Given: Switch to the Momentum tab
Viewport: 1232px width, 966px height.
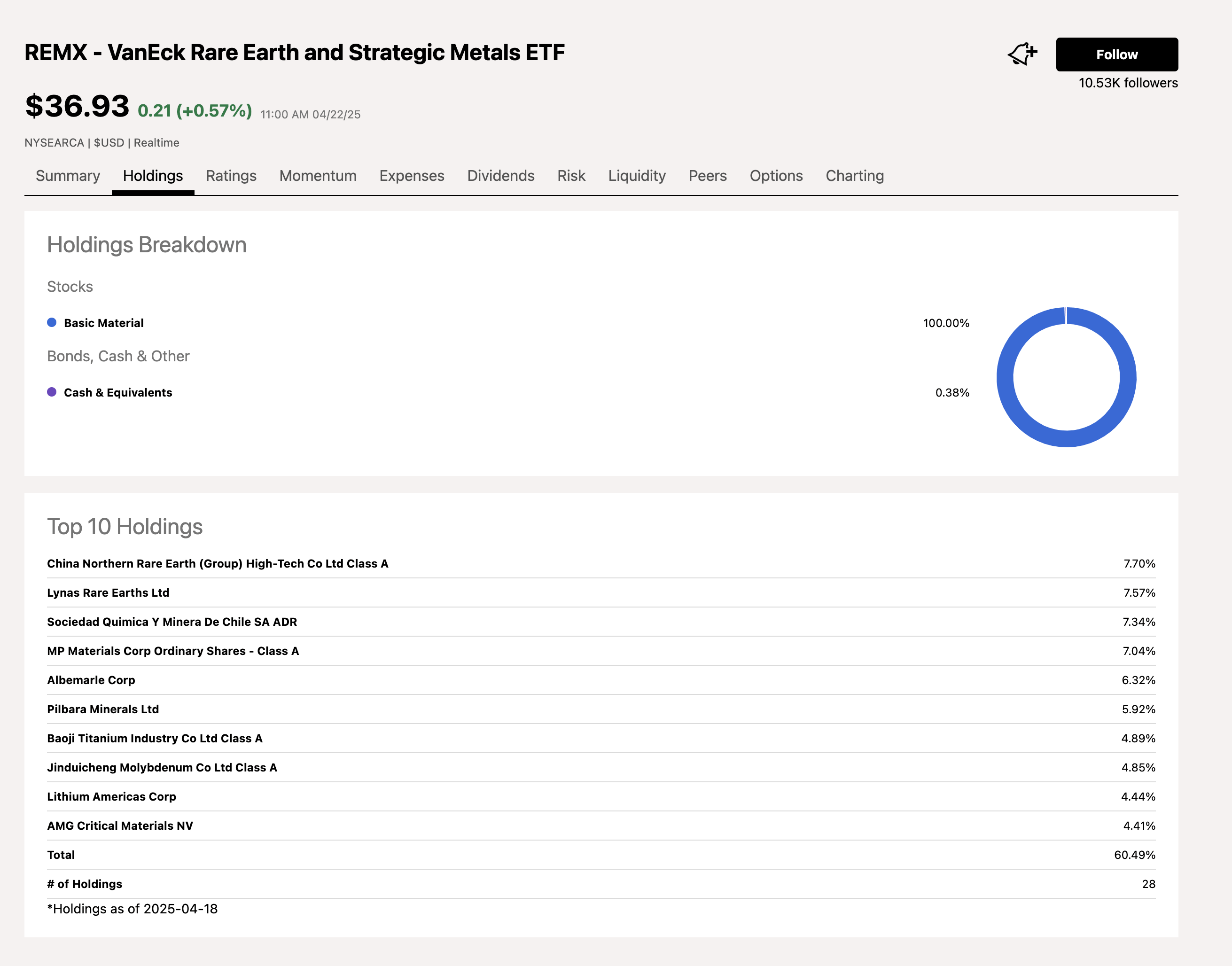Looking at the screenshot, I should pyautogui.click(x=317, y=176).
